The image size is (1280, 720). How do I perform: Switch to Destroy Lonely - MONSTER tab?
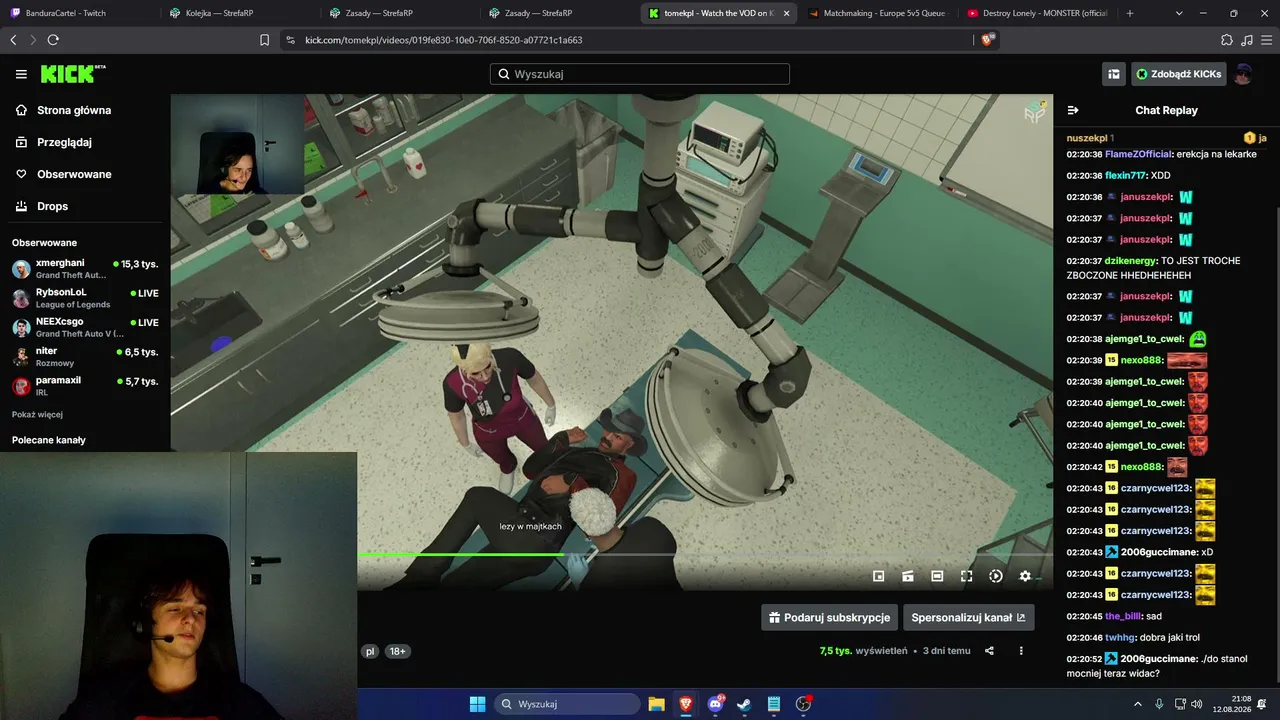(x=1037, y=13)
